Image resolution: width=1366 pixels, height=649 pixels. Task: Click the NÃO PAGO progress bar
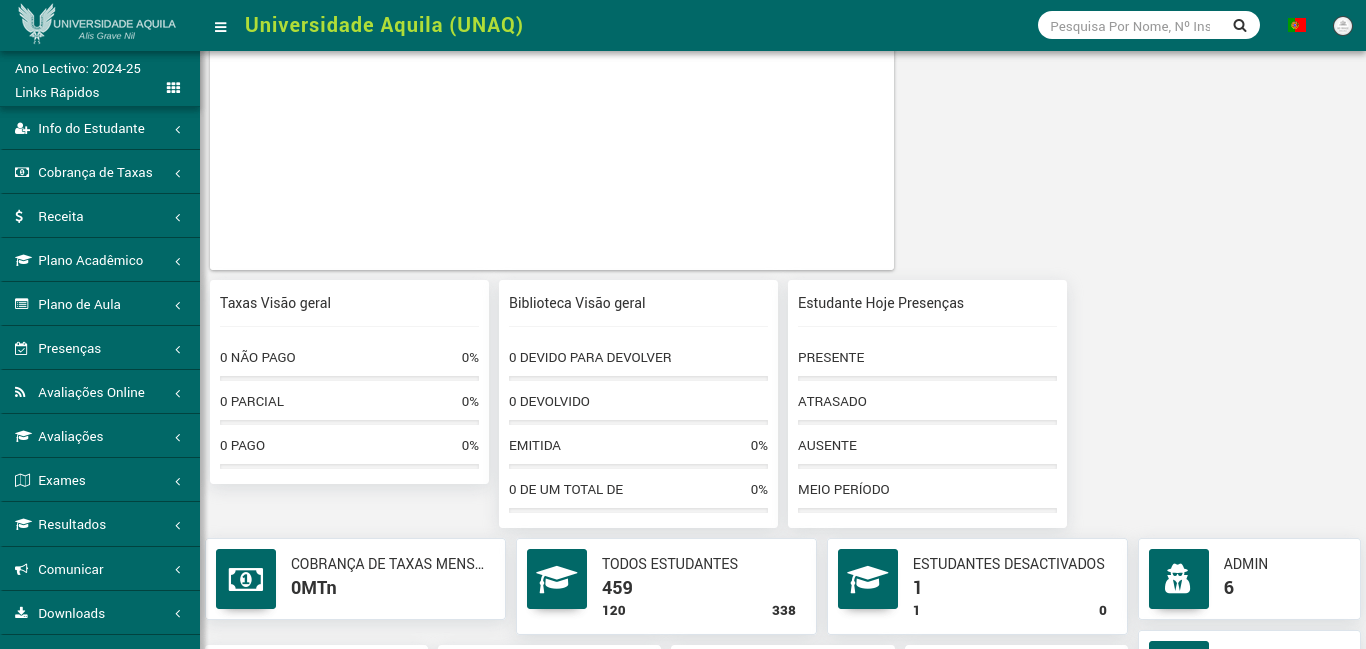click(349, 378)
